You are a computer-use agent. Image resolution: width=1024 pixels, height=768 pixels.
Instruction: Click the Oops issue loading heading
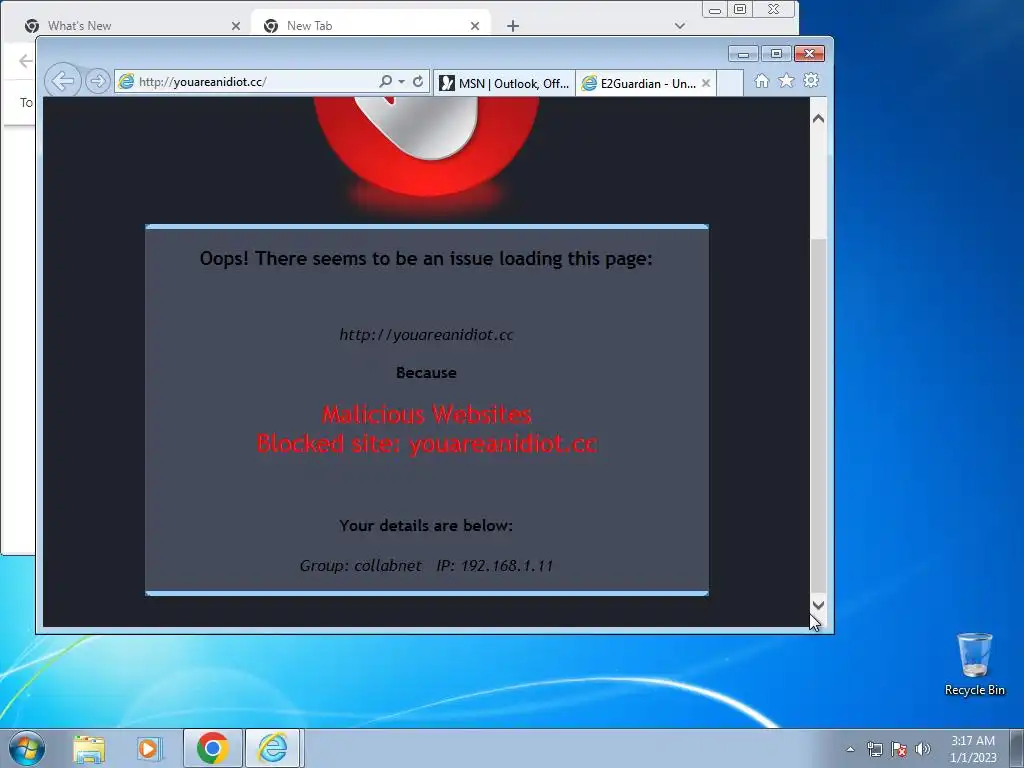[x=426, y=259]
